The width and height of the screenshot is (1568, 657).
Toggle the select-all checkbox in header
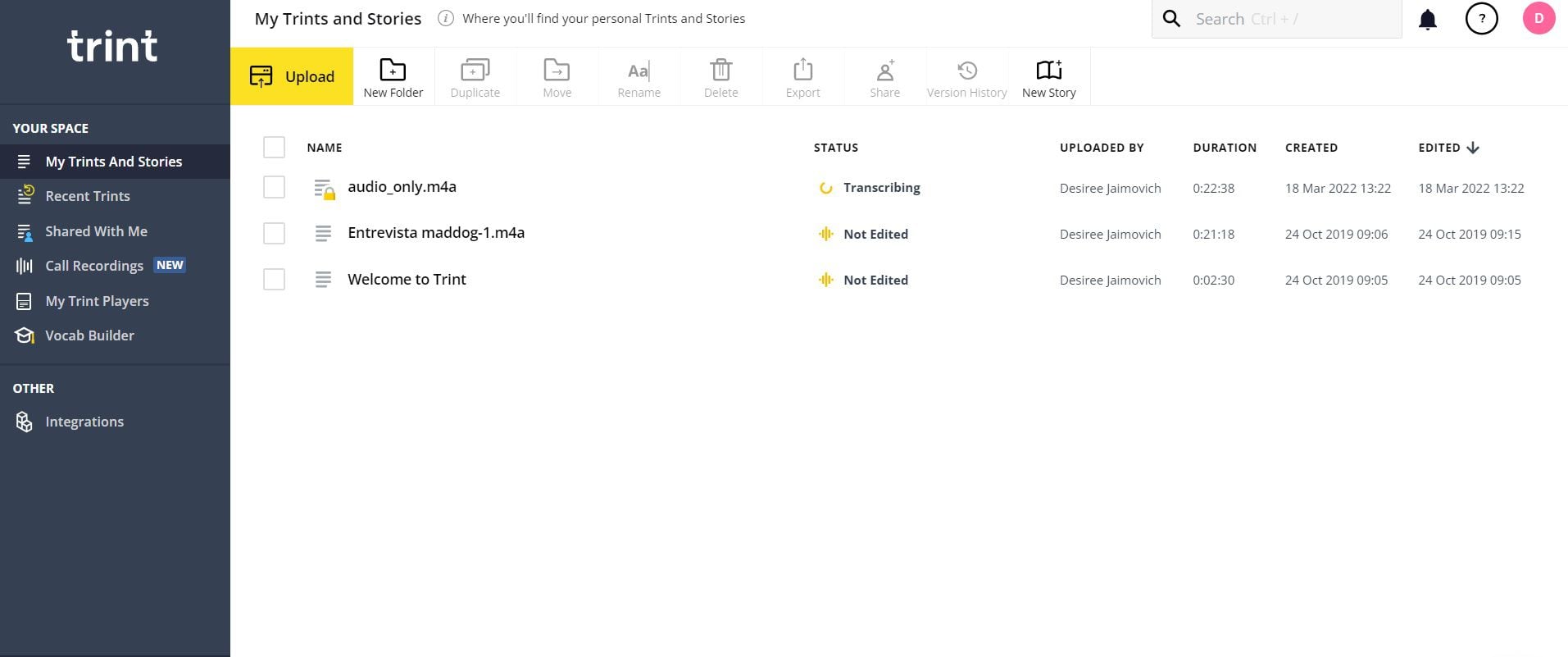(x=274, y=148)
